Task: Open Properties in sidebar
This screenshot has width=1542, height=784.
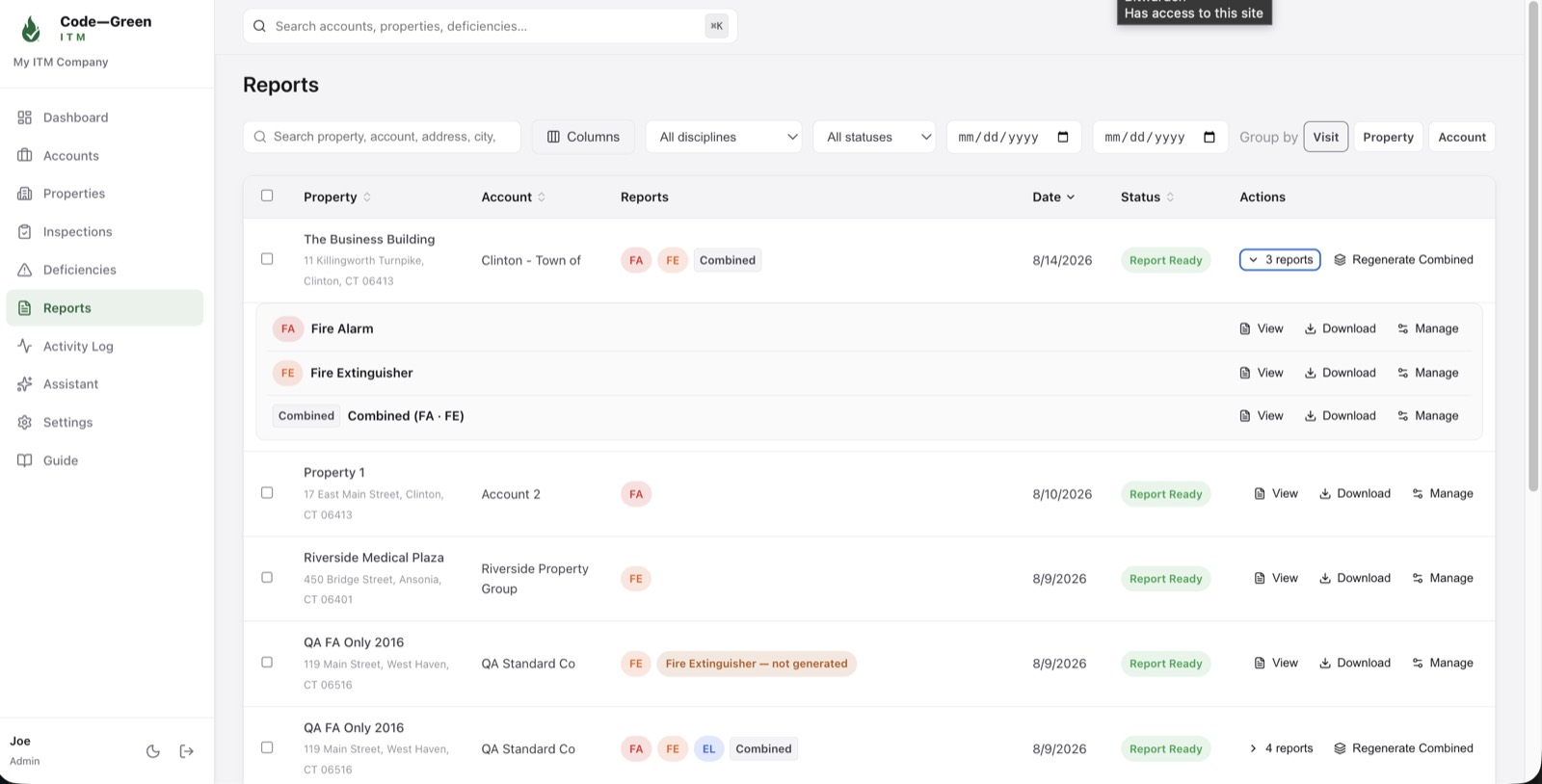Action: click(105, 194)
